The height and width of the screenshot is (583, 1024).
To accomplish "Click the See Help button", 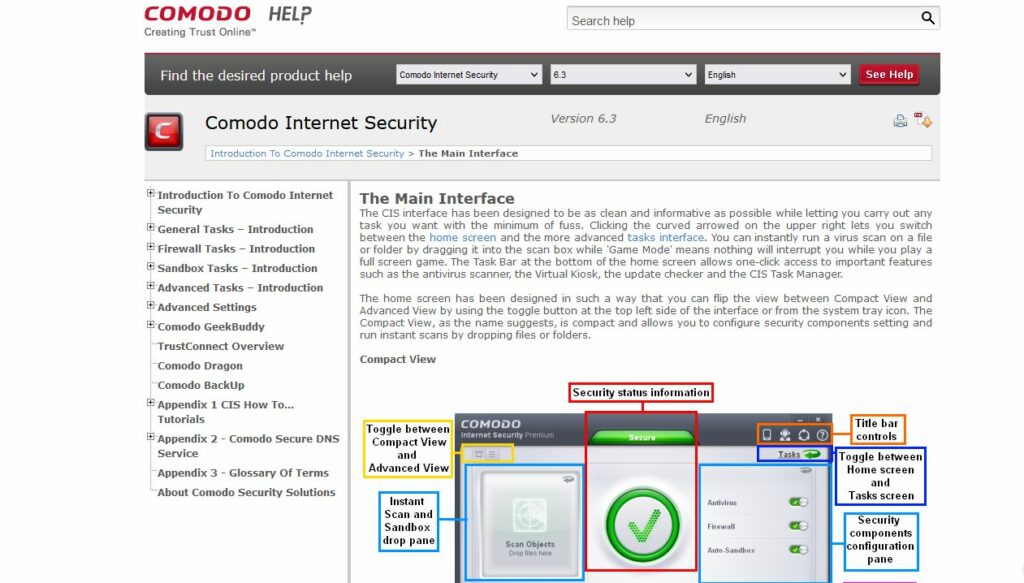I will pos(889,74).
